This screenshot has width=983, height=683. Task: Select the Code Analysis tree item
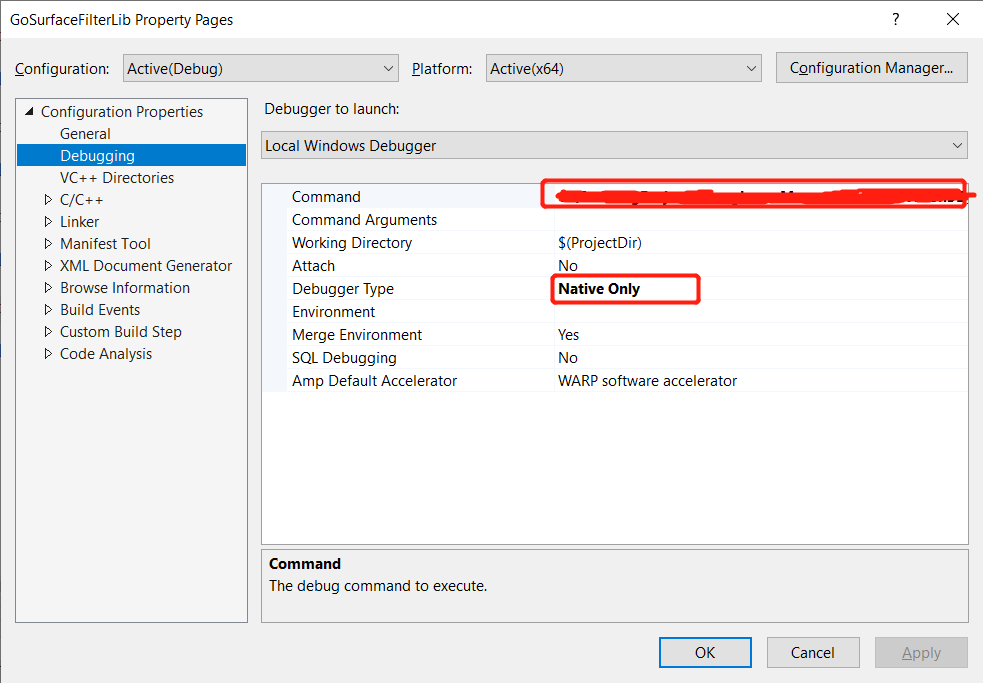106,354
